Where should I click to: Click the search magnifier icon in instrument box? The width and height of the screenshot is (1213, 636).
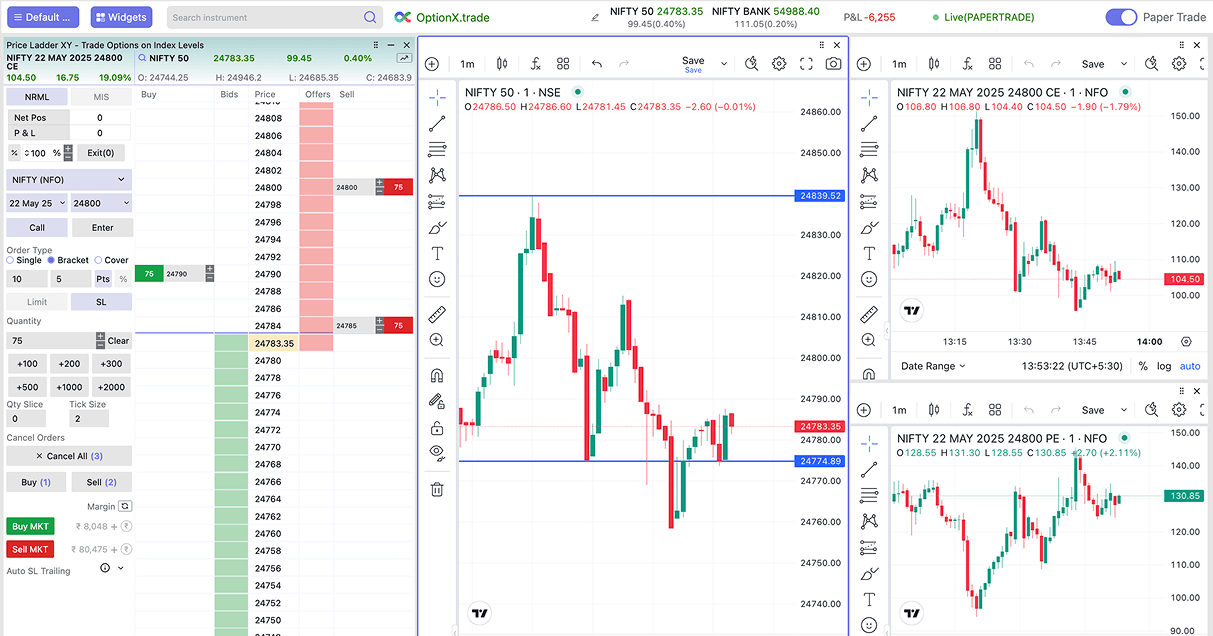370,18
